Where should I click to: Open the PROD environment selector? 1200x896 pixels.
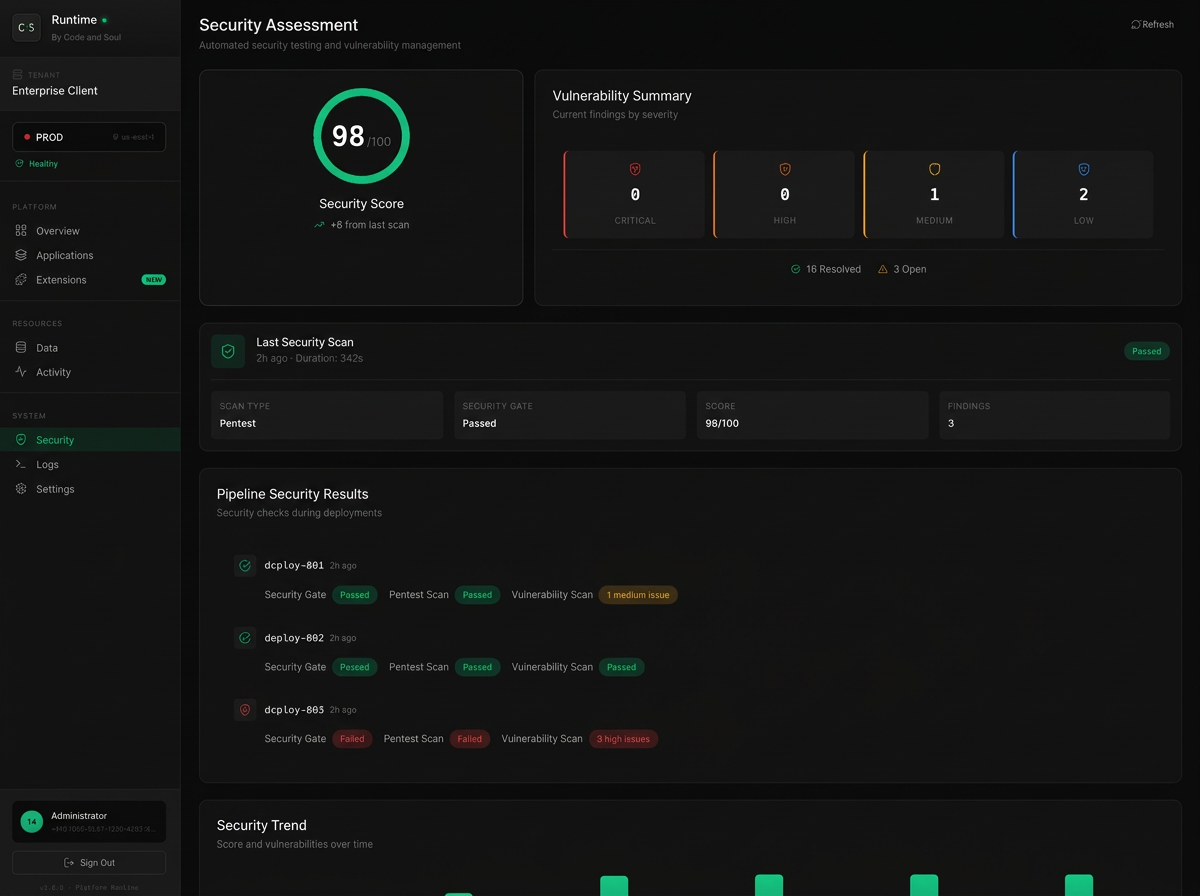[x=88, y=136]
